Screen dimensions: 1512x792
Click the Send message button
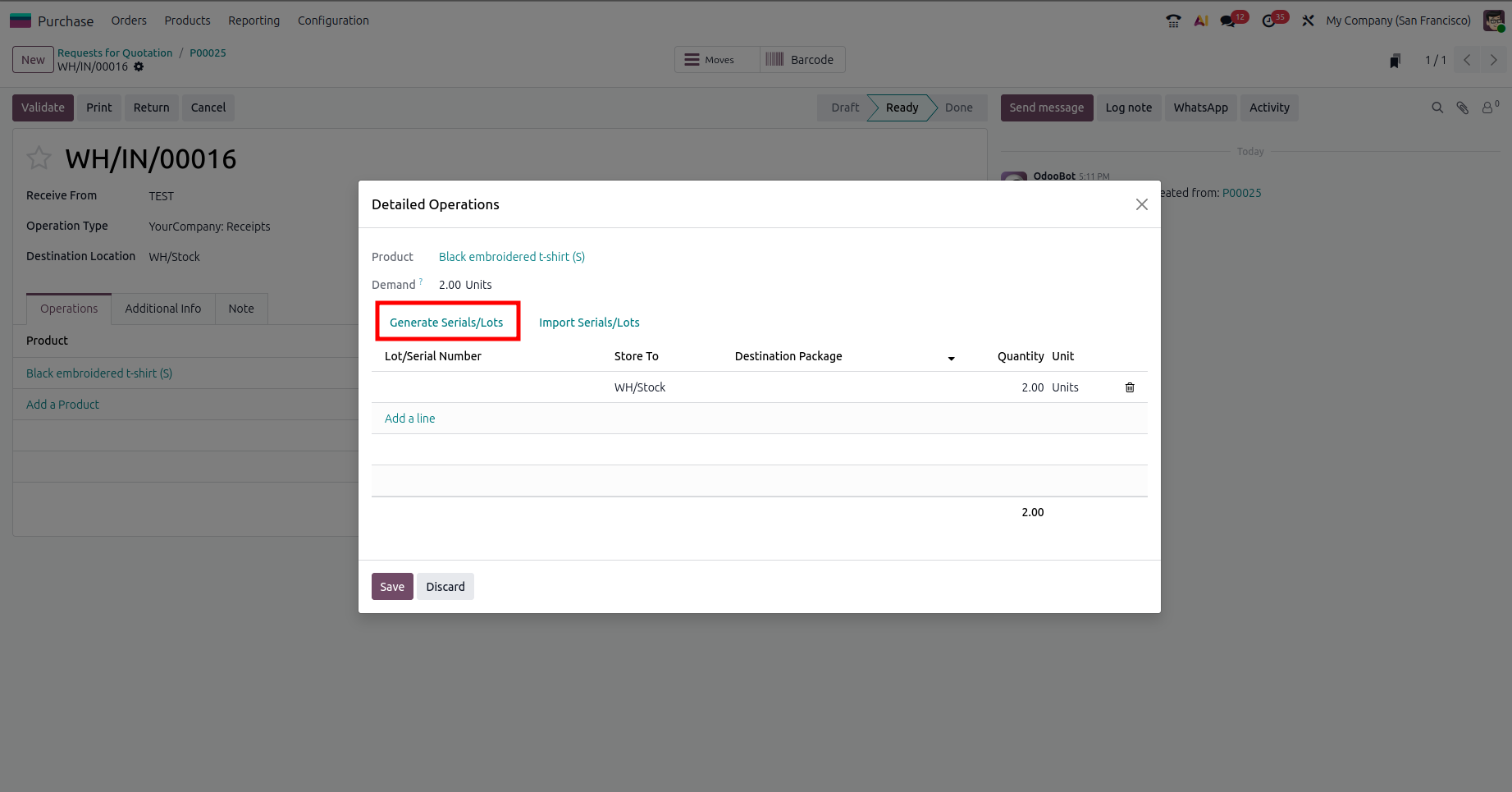[1046, 108]
